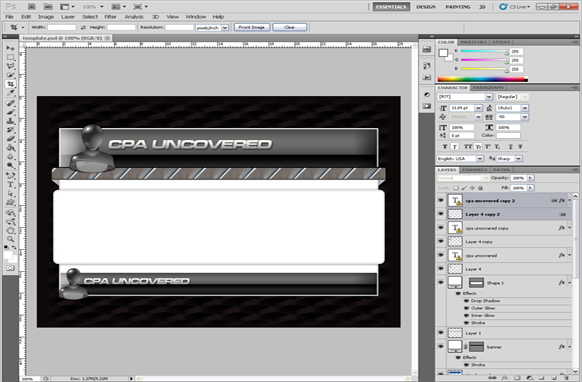Select the Move tool
Screen dimensions: 582x382
tap(10, 48)
